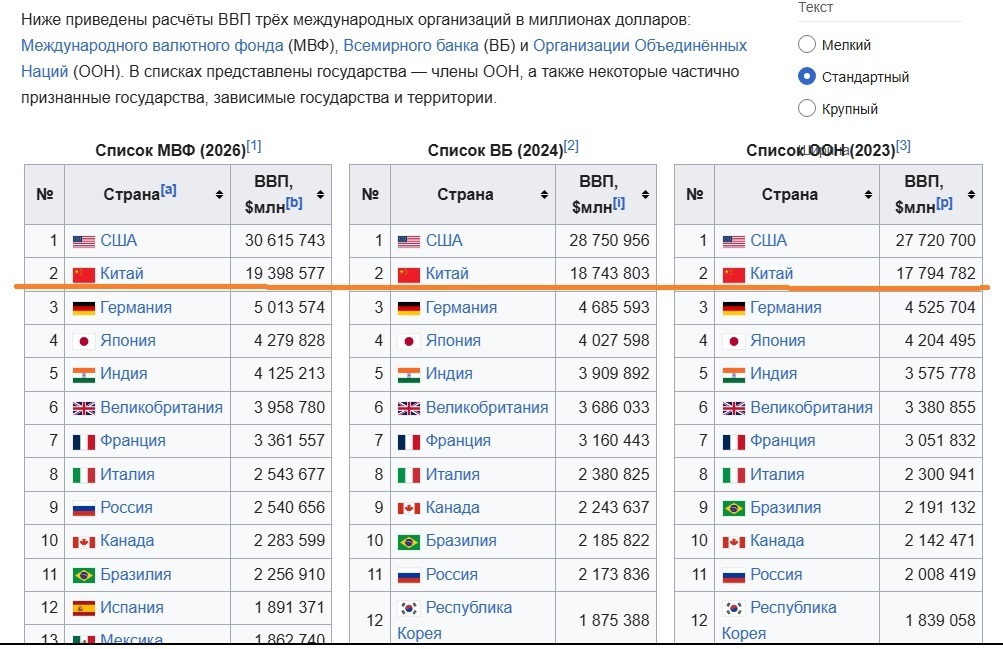Click the Испания flag in МВФ table
Viewport: 1003px width, 649px height.
(84, 609)
